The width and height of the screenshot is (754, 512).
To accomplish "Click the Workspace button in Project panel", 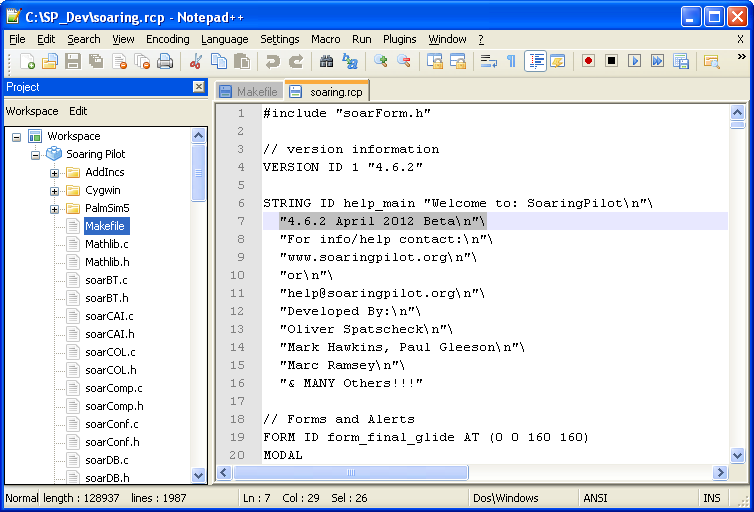I will point(32,111).
